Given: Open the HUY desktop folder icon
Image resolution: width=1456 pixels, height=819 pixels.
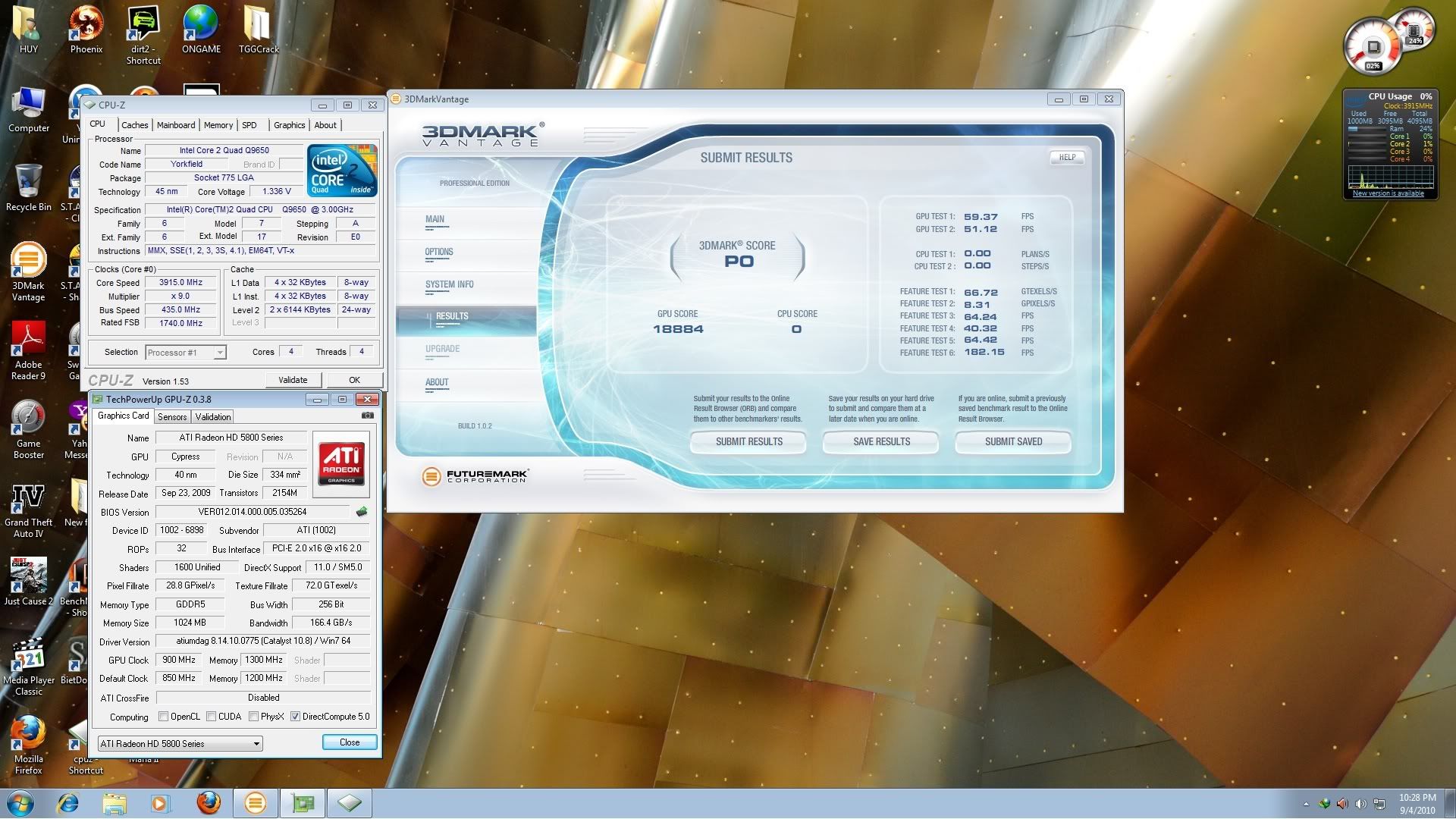Looking at the screenshot, I should click(x=29, y=30).
